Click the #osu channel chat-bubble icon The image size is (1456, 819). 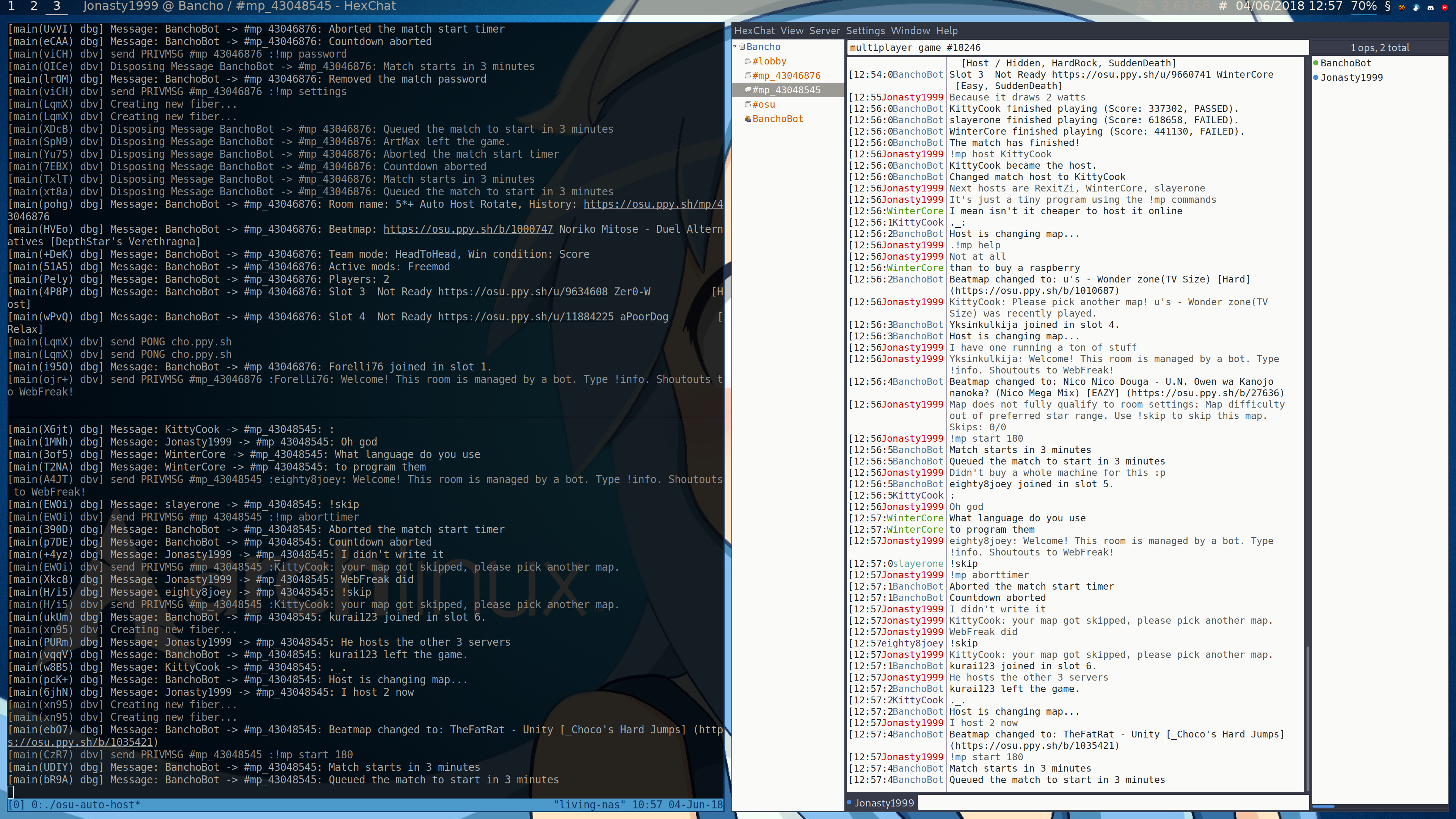pyautogui.click(x=748, y=104)
